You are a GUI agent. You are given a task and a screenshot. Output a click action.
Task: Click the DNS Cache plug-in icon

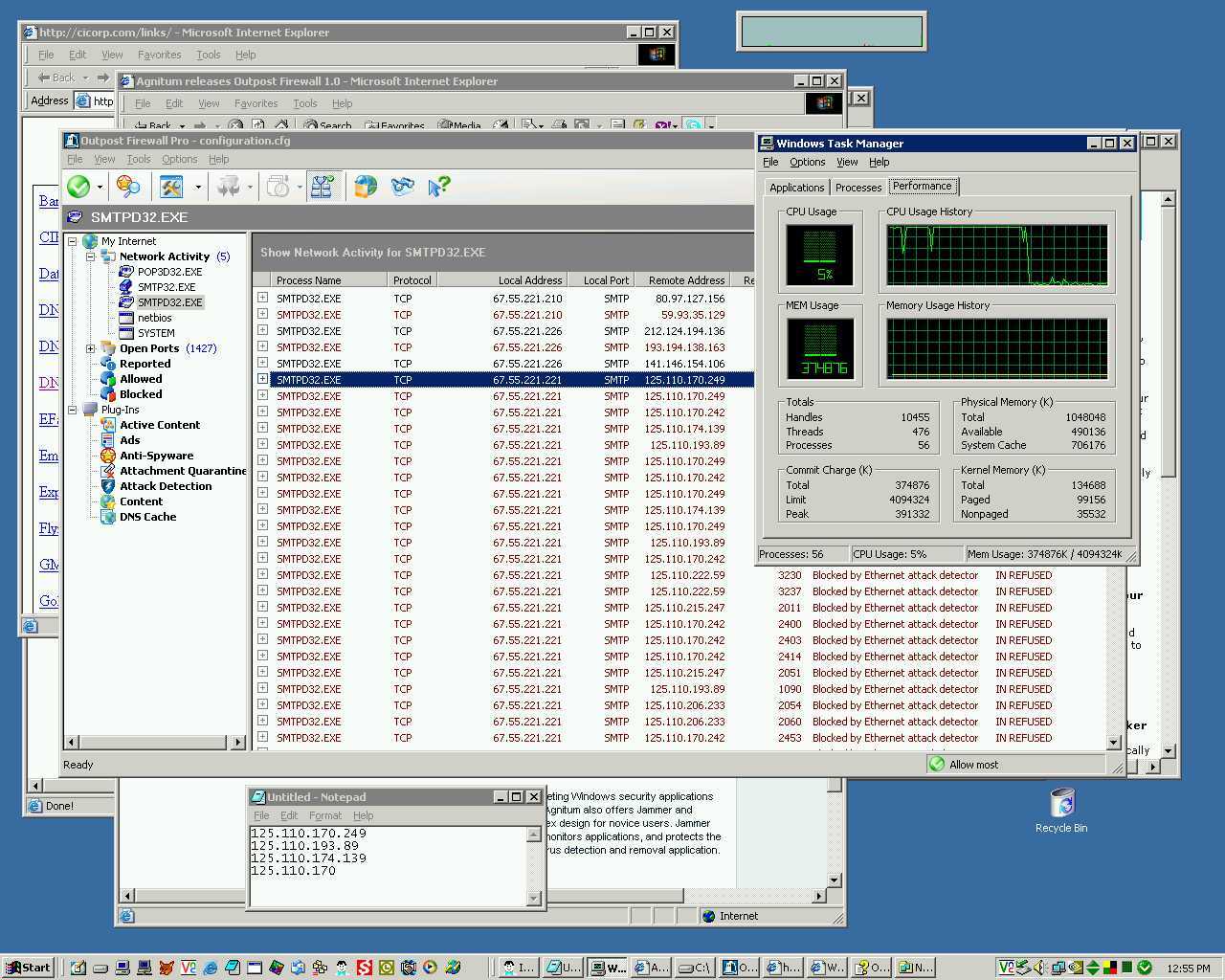point(108,517)
